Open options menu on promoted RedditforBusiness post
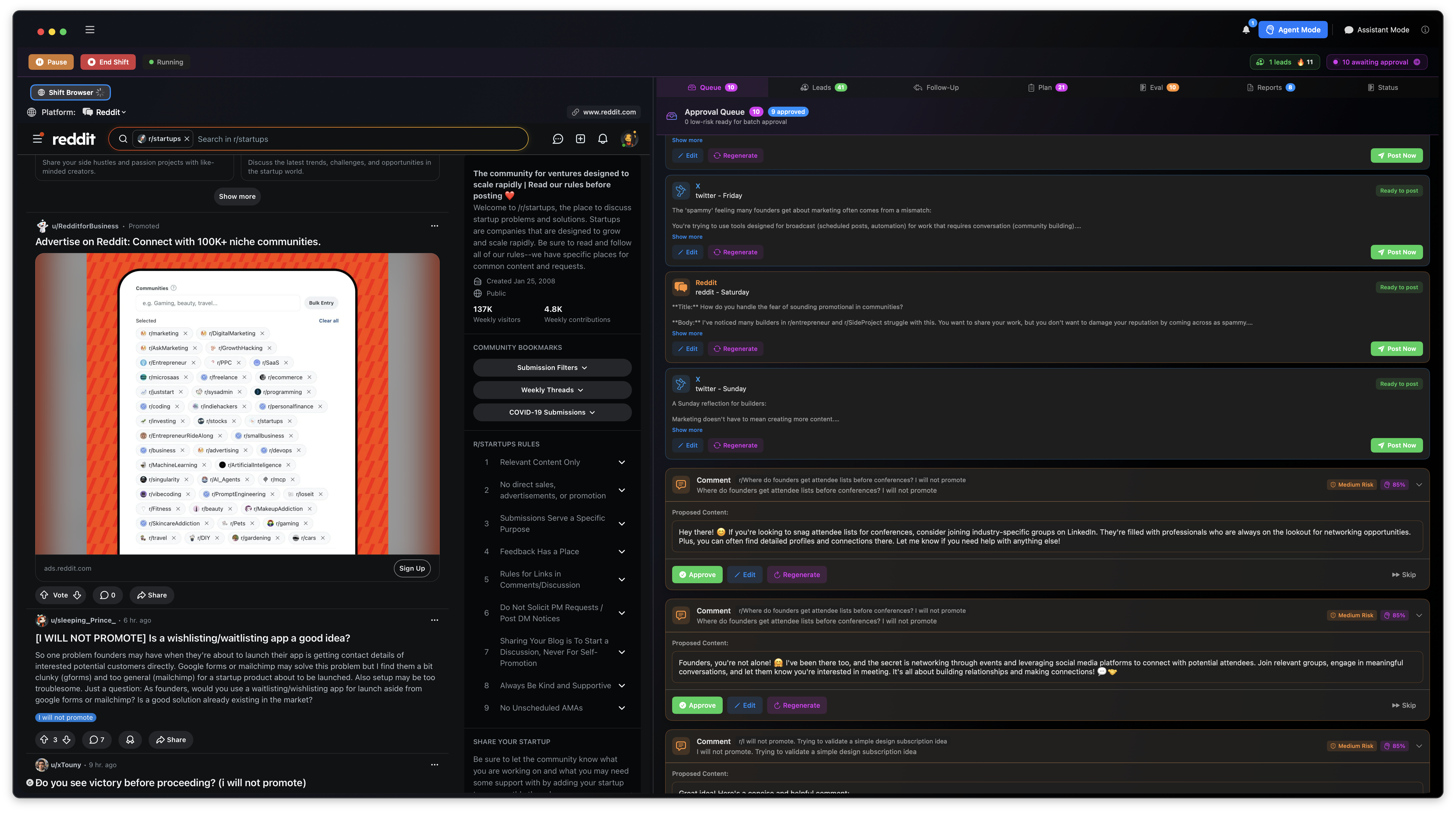Image resolution: width=1456 pixels, height=813 pixels. tap(435, 226)
